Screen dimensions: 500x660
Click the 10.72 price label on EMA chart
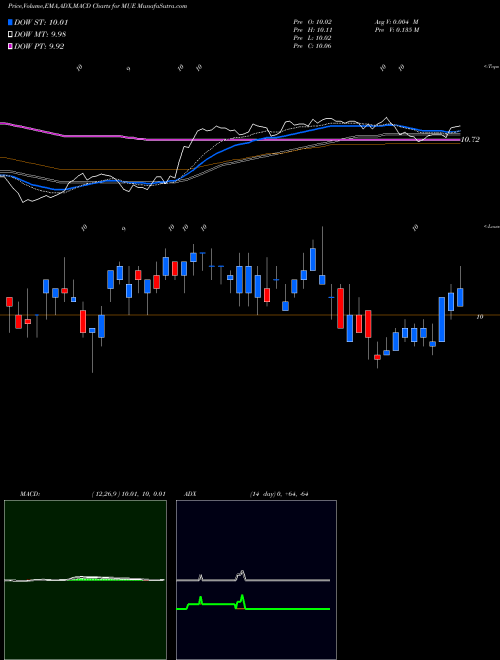tap(470, 139)
